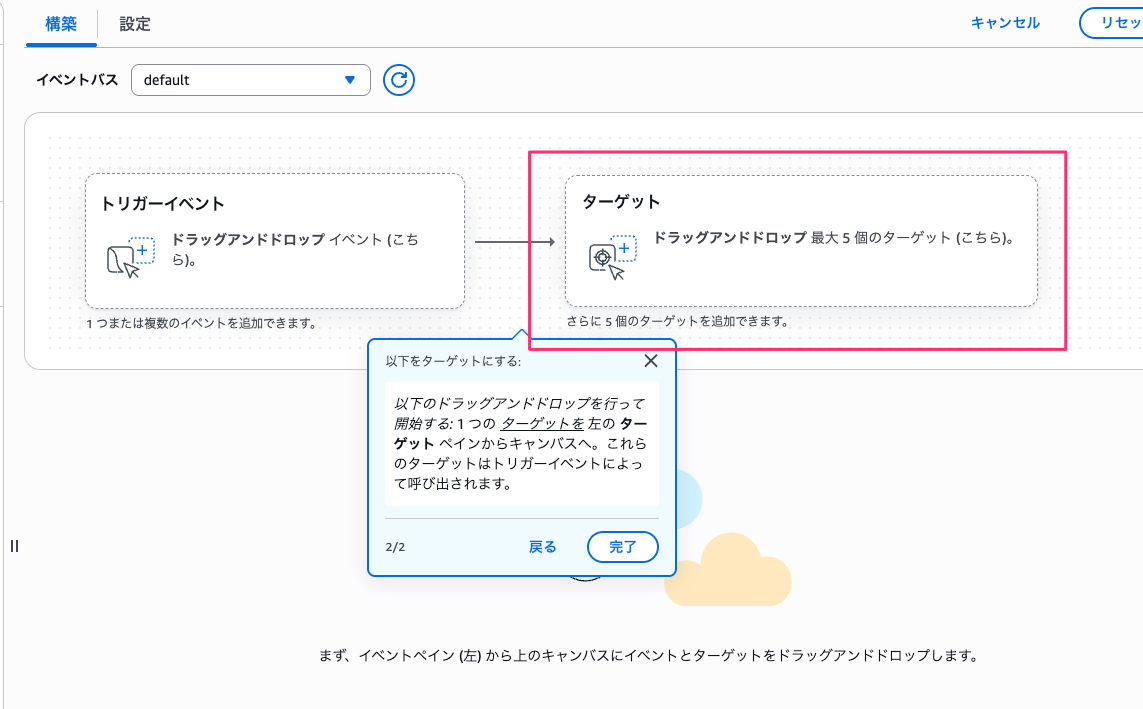The image size is (1143, 709).
Task: Select the ターゲット card heading
Action: click(621, 201)
